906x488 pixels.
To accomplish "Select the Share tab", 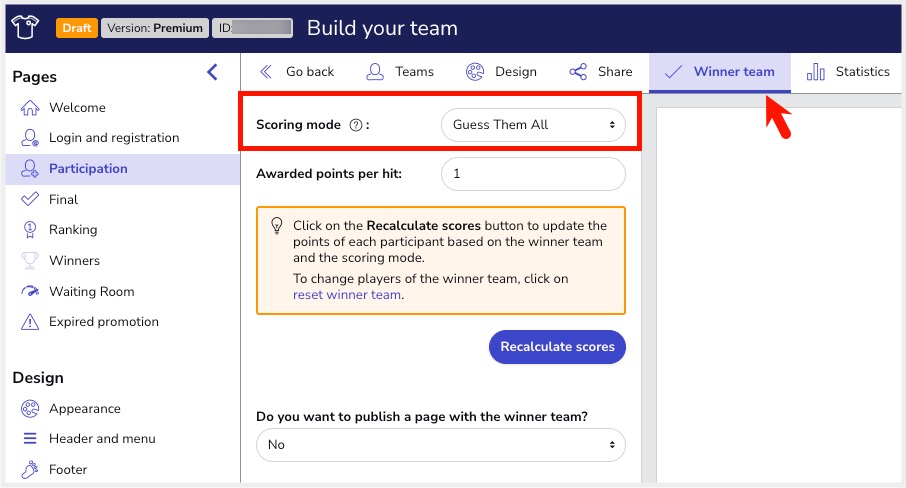I will click(x=600, y=72).
